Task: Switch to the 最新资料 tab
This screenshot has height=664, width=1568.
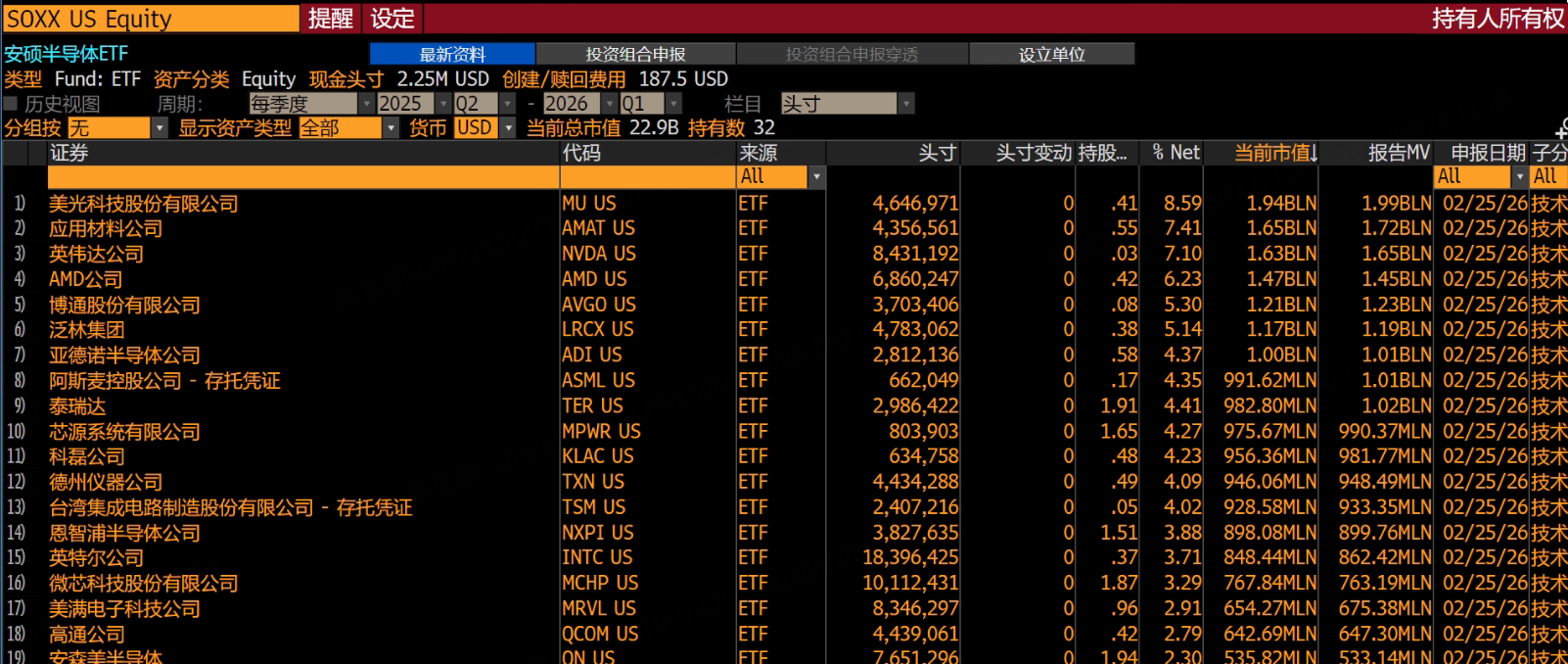Action: click(452, 54)
